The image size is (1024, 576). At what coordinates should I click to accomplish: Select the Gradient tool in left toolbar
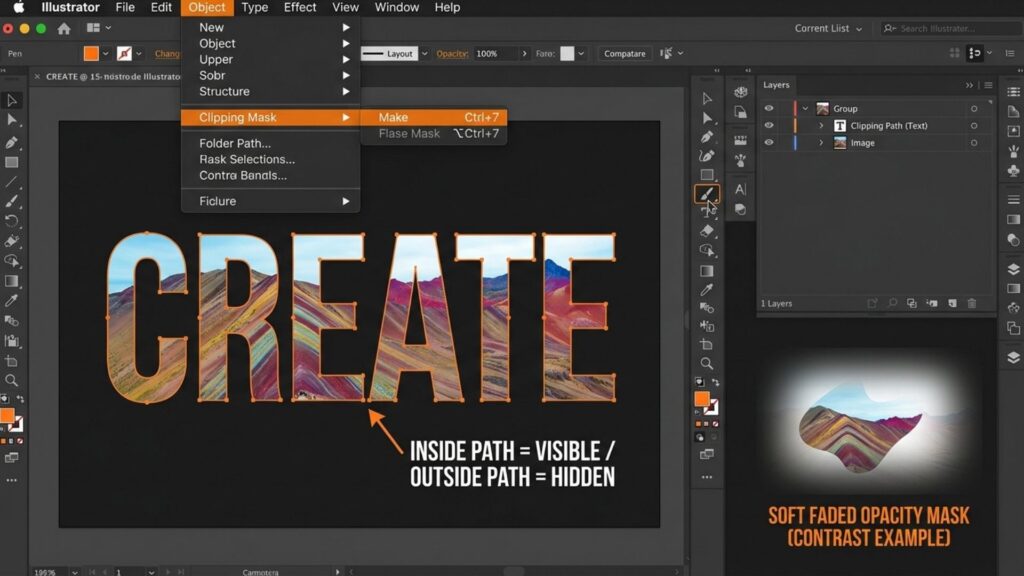pos(12,281)
